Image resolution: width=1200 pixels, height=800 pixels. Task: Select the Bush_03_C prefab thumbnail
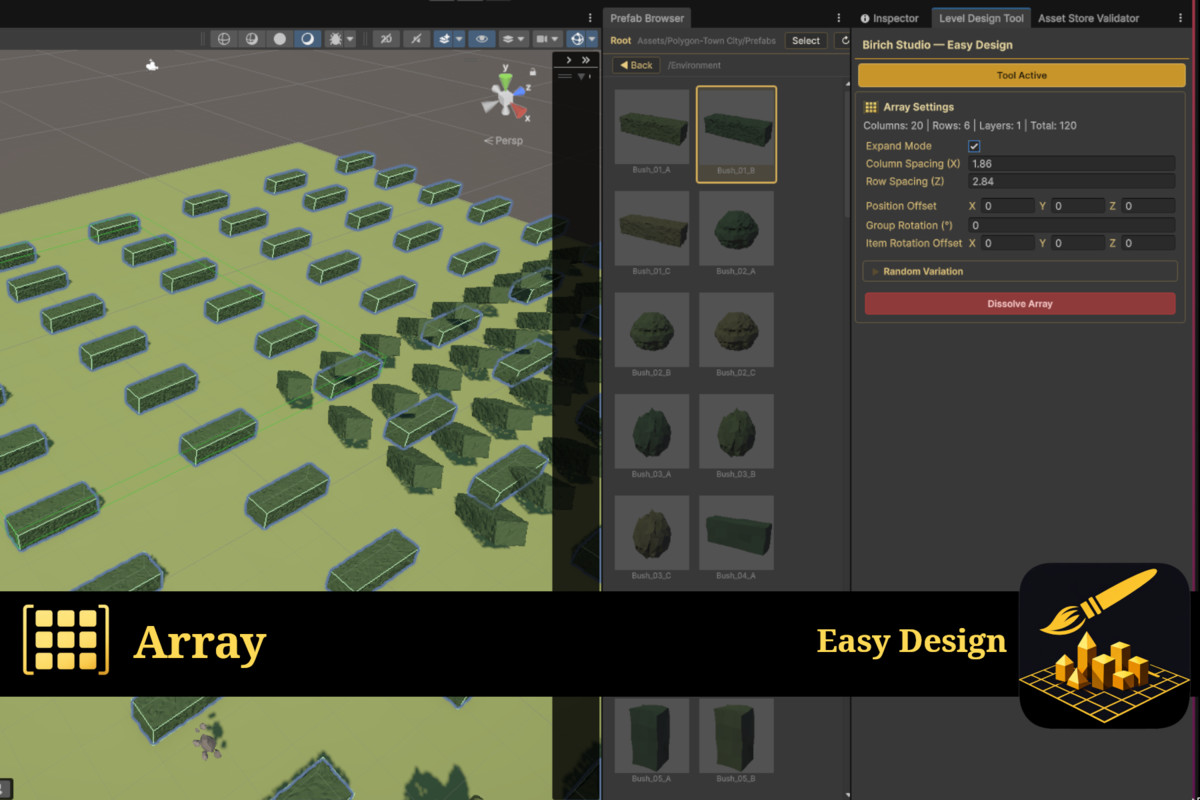coord(652,533)
